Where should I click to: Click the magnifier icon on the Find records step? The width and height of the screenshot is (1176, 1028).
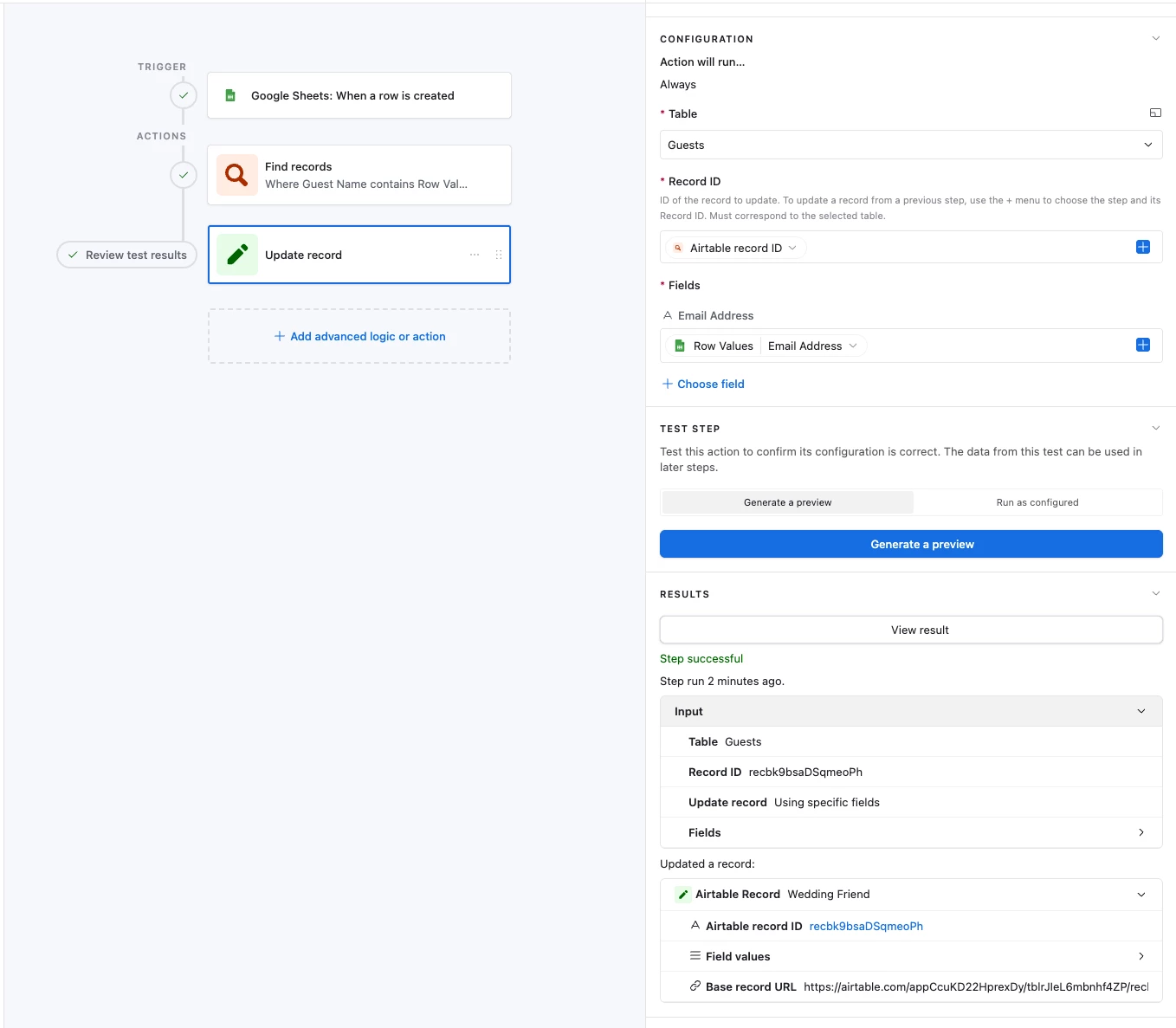coord(237,175)
